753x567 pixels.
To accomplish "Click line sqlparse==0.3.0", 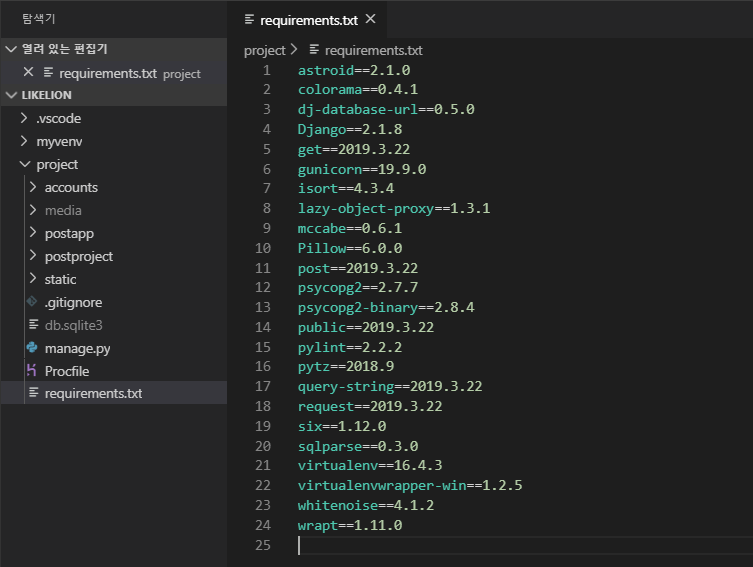I will coord(358,446).
